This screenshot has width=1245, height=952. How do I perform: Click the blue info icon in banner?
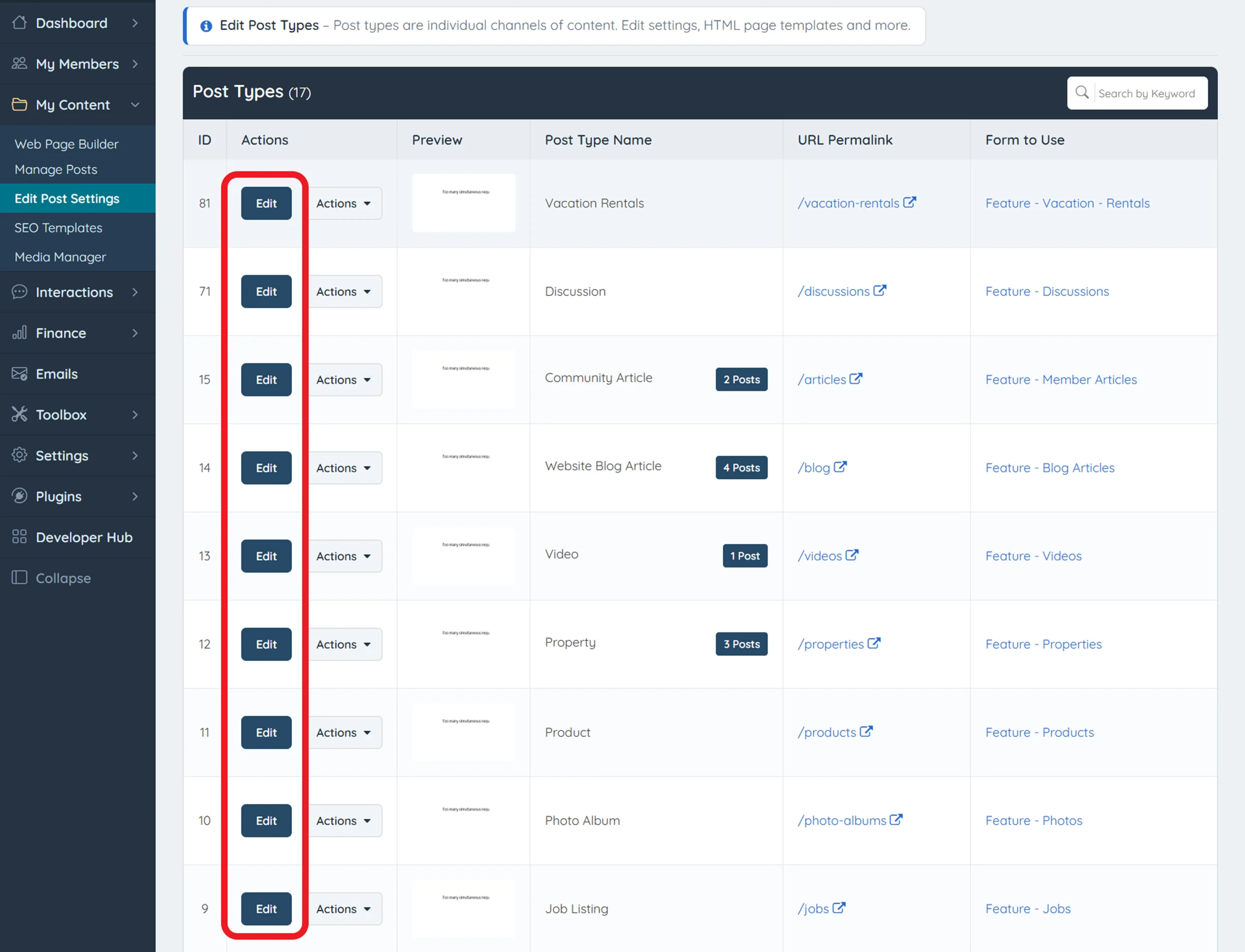click(206, 26)
